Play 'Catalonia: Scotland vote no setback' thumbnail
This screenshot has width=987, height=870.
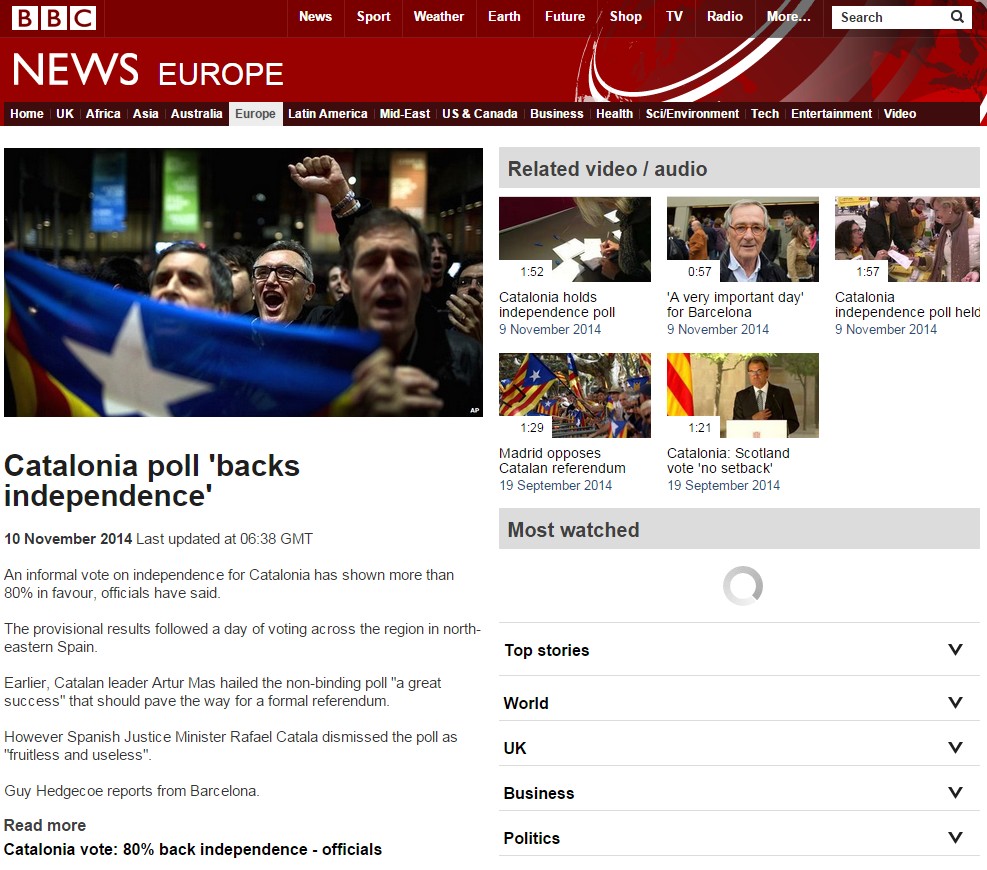742,395
